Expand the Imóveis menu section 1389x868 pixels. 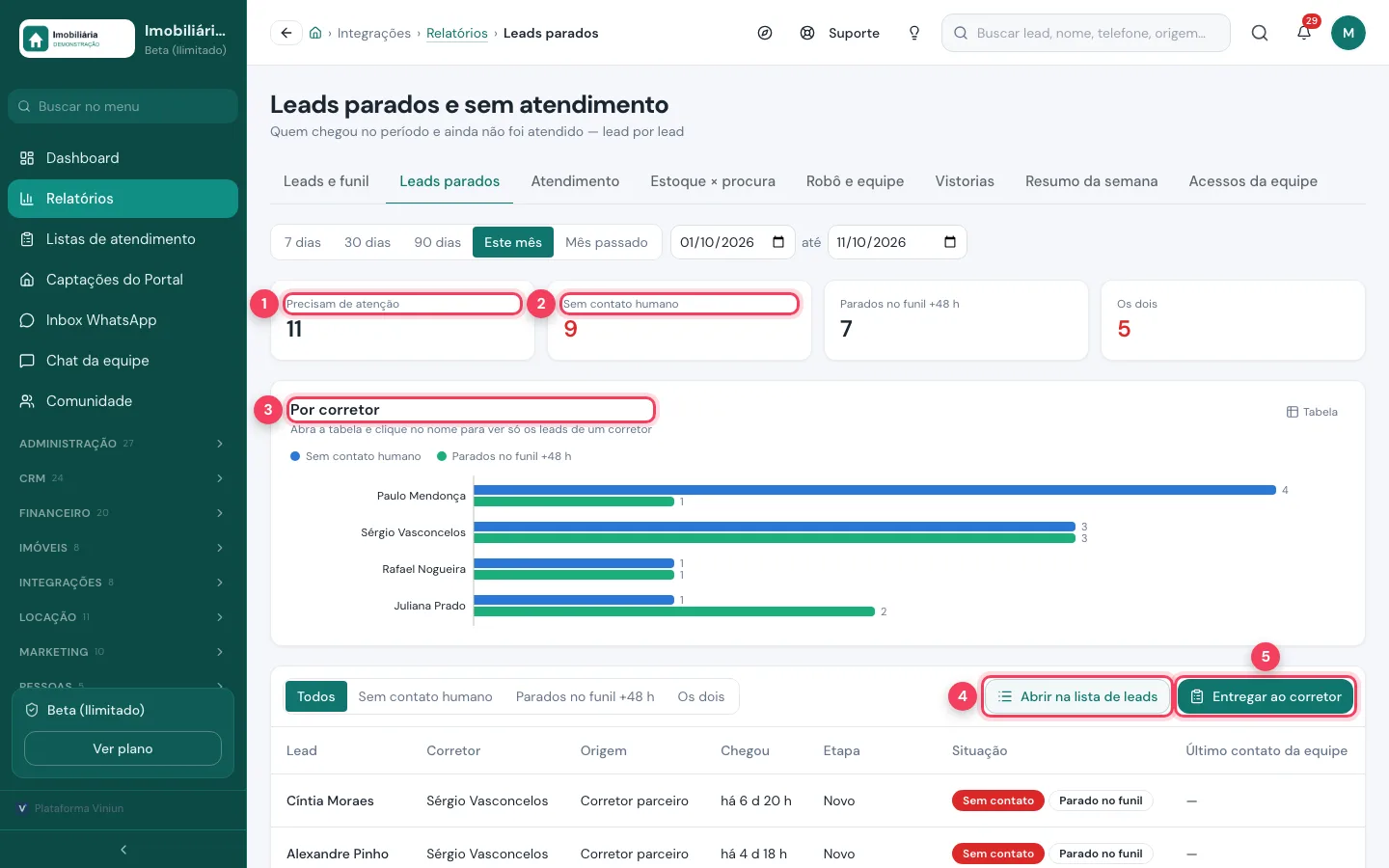coord(123,548)
